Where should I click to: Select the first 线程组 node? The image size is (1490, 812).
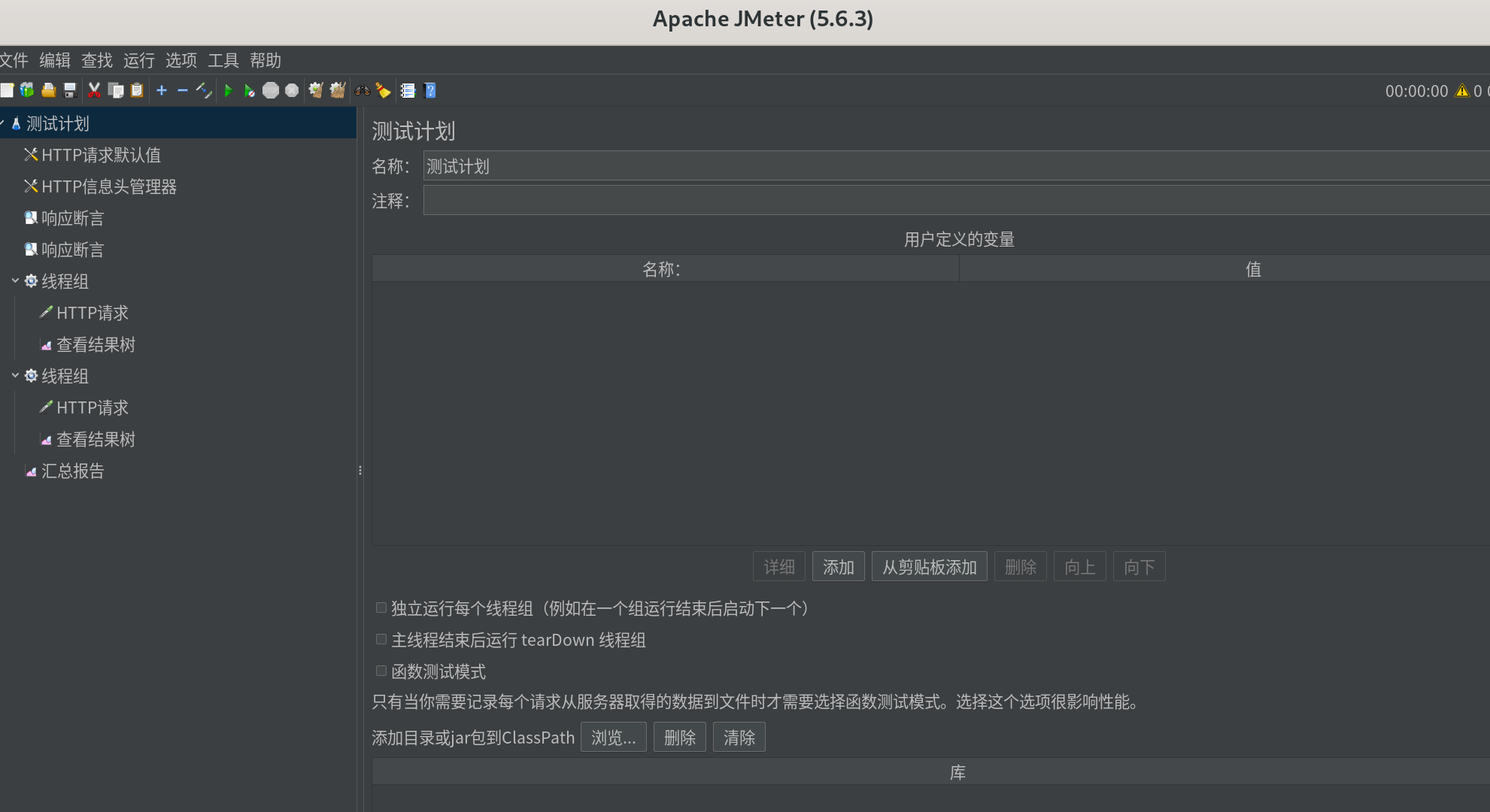65,281
